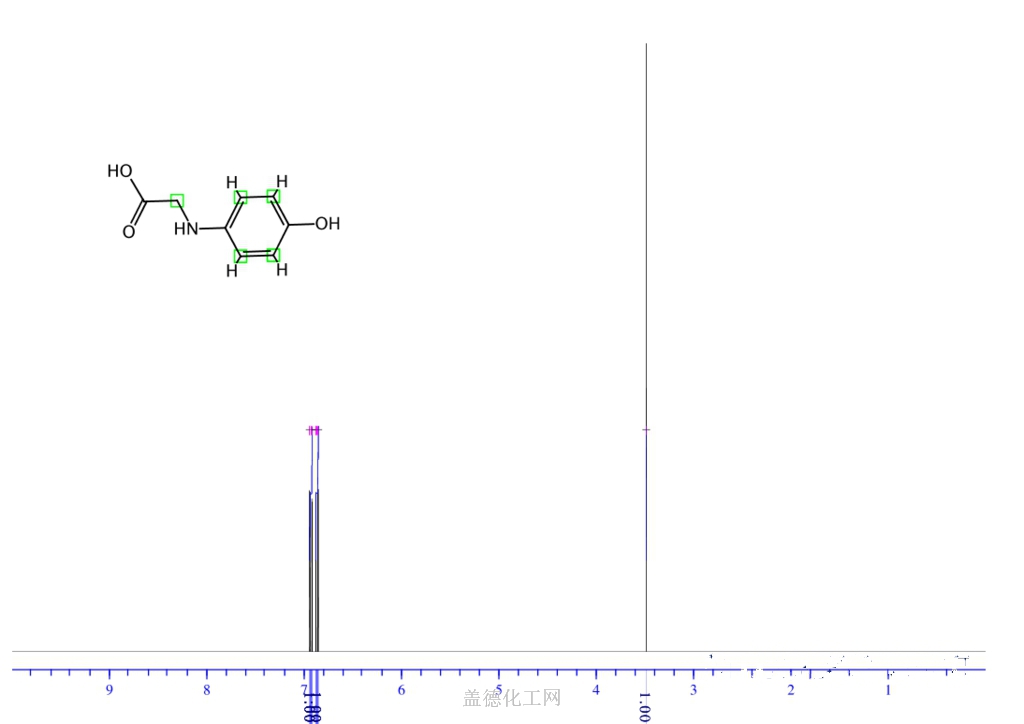Select the HN nitrogen atom label
Viewport: 1024px width, 724px height.
coord(186,230)
